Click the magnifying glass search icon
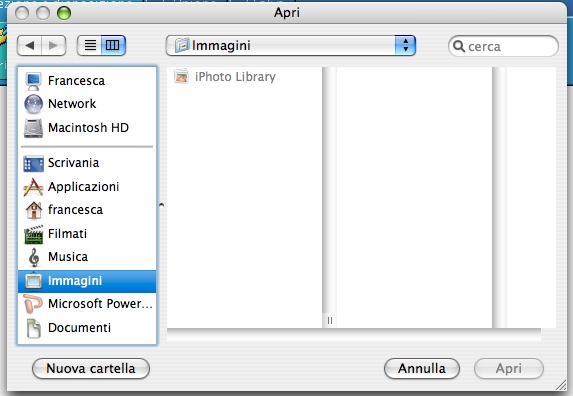The image size is (573, 396). 459,46
